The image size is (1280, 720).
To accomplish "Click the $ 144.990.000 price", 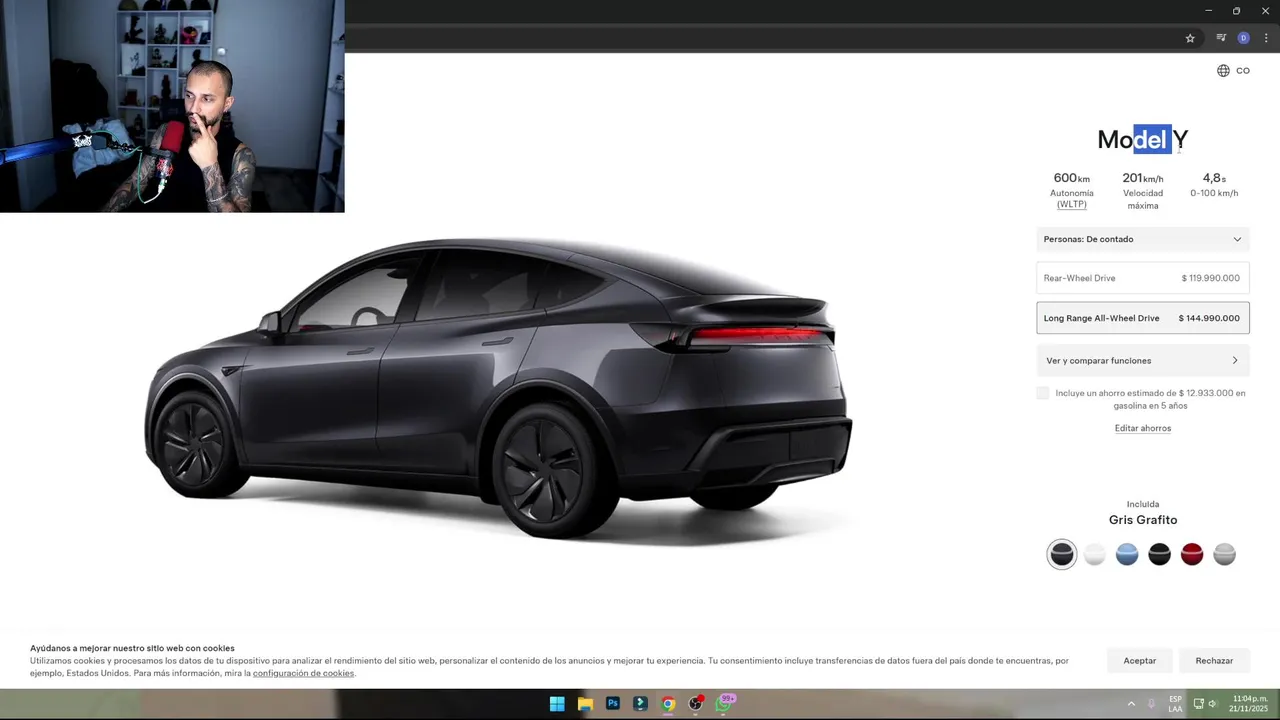I will click(1209, 319).
